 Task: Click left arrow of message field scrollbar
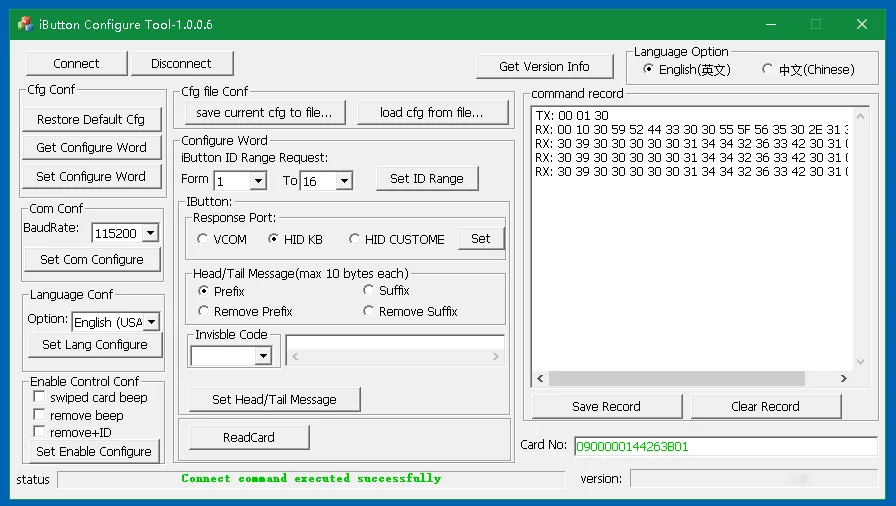(x=295, y=356)
